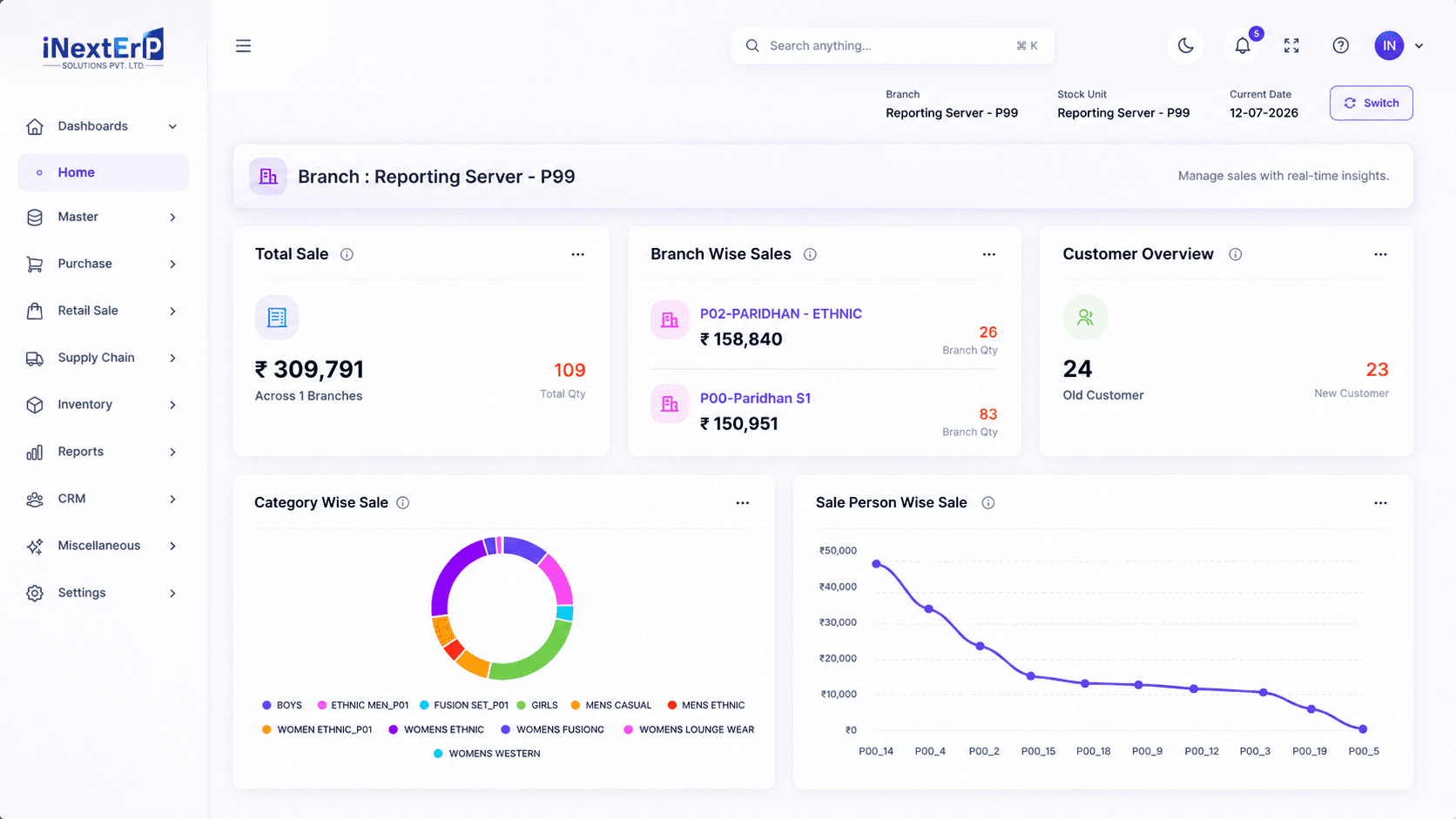Click the Switch branch button

pyautogui.click(x=1371, y=103)
